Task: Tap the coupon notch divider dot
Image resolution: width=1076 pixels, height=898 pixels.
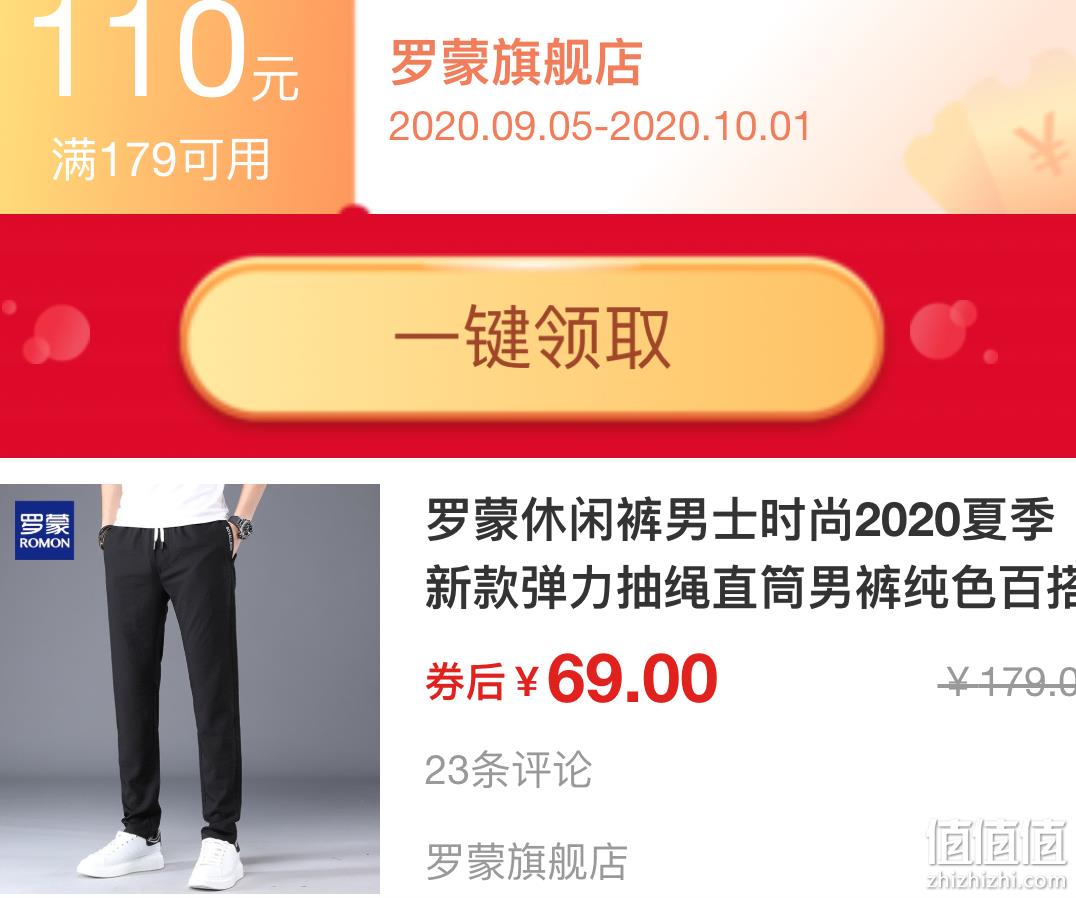Action: (354, 210)
